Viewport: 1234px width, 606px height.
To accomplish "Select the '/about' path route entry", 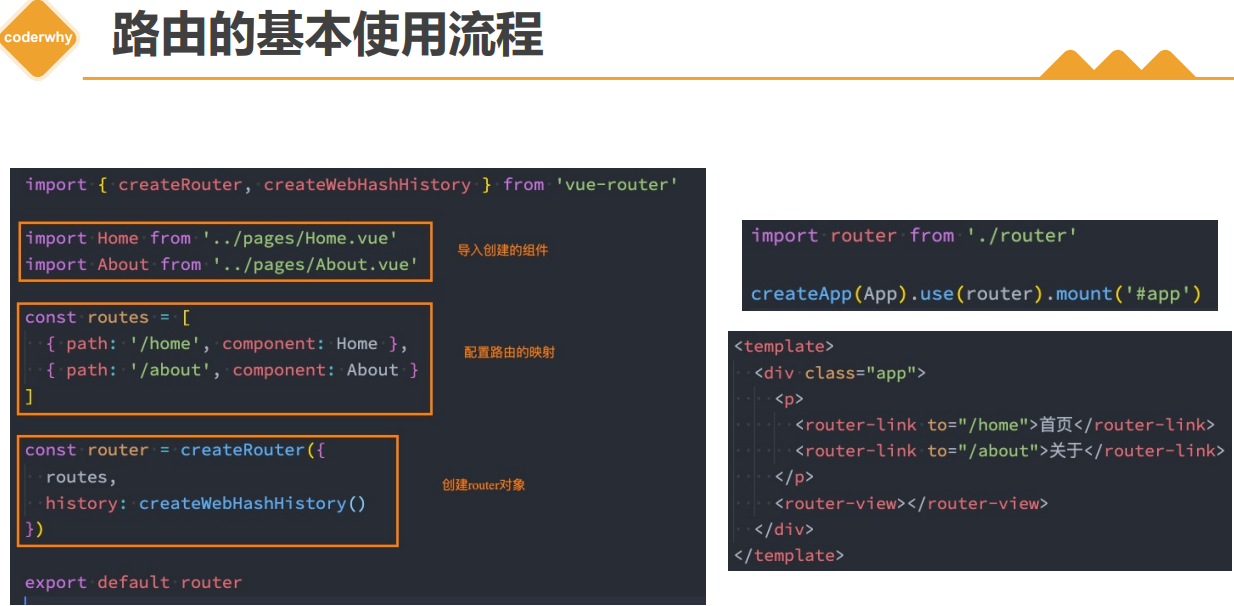I will tap(232, 370).
